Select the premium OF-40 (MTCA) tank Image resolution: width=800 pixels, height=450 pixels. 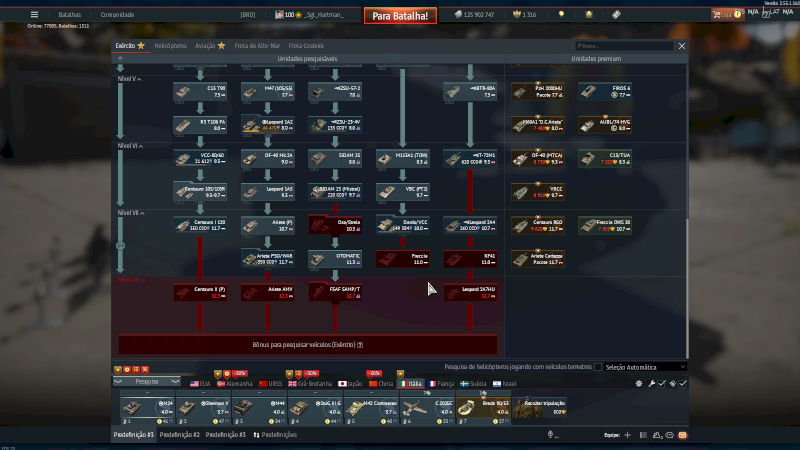coord(538,158)
